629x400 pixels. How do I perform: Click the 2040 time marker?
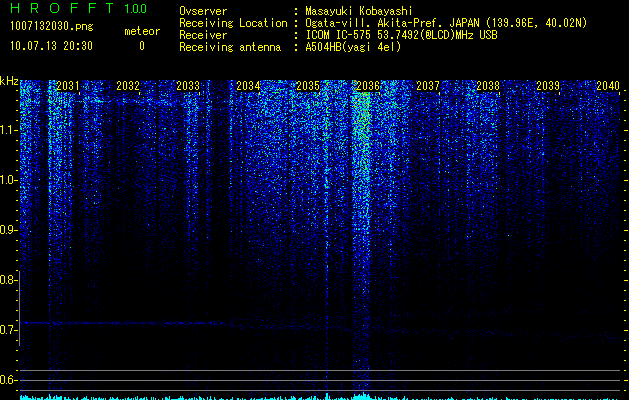pos(608,86)
